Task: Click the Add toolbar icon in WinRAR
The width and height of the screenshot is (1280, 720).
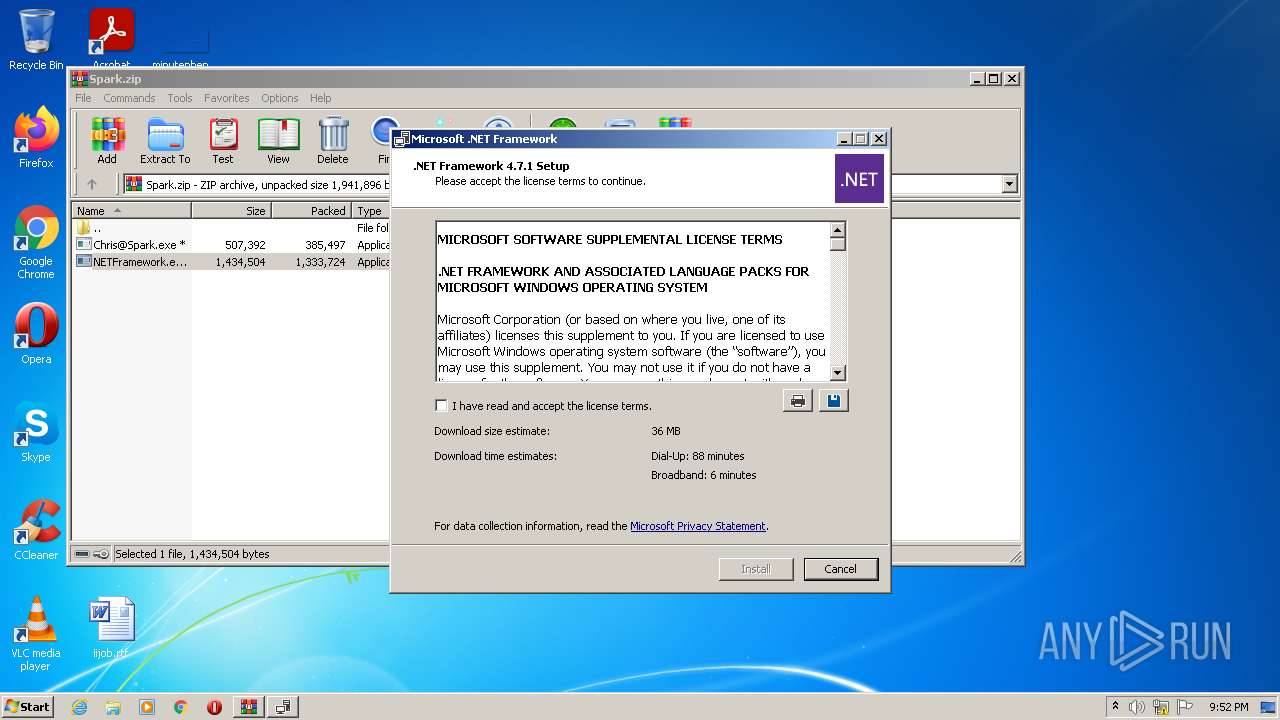Action: [x=107, y=140]
